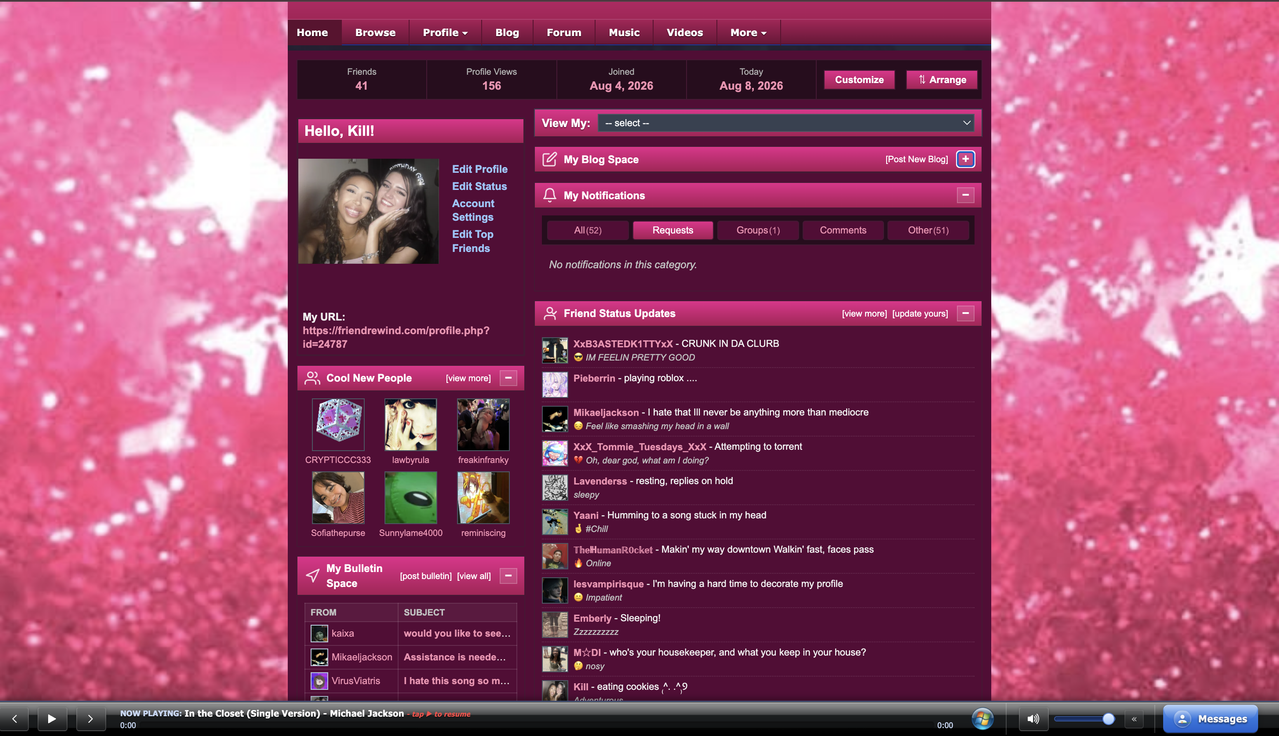The image size is (1279, 736).
Task: Open the Blog tab
Action: 507,32
